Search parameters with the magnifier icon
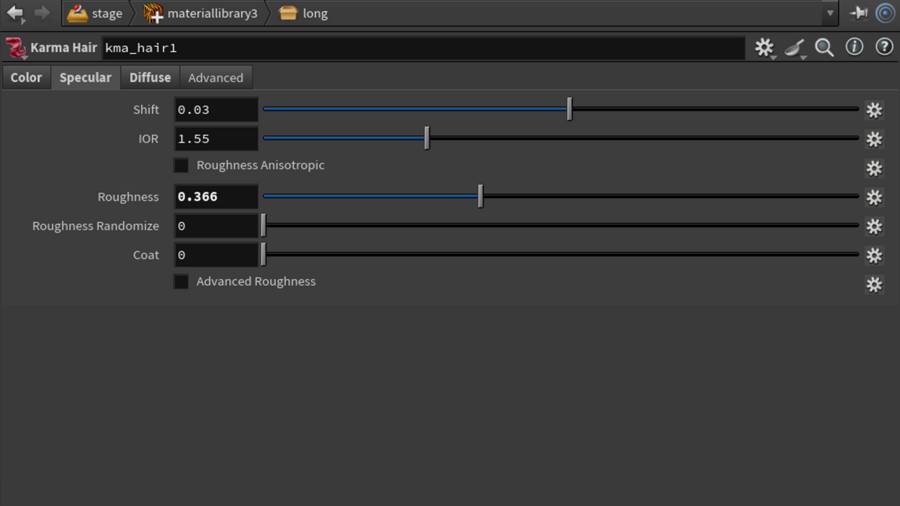900x506 pixels. [824, 48]
